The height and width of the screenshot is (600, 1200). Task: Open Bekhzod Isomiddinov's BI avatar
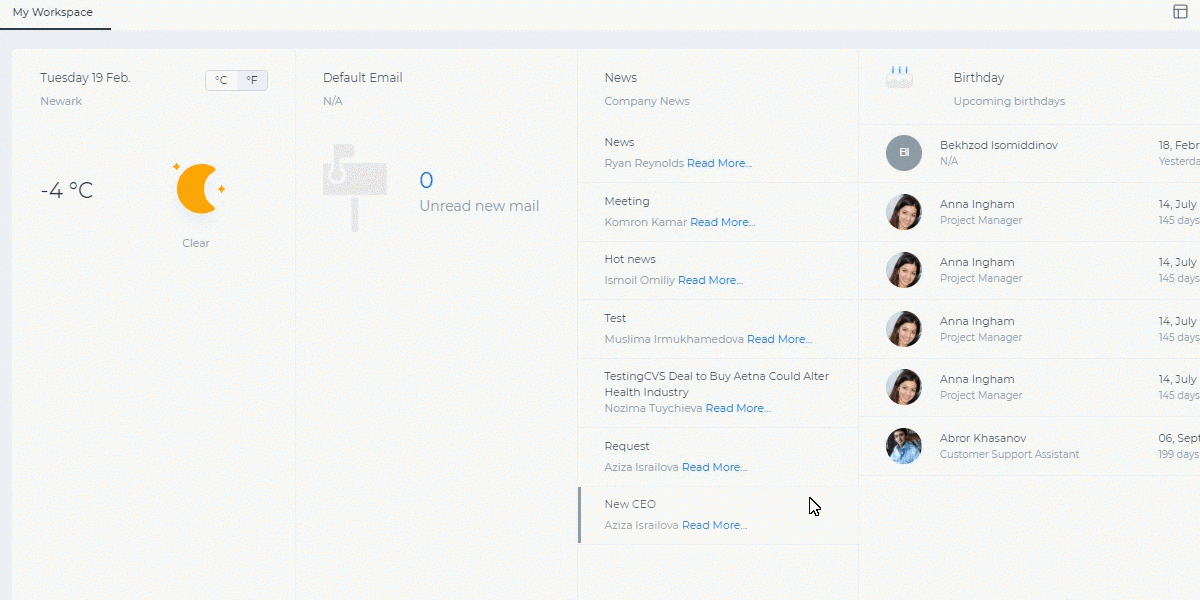[x=904, y=153]
